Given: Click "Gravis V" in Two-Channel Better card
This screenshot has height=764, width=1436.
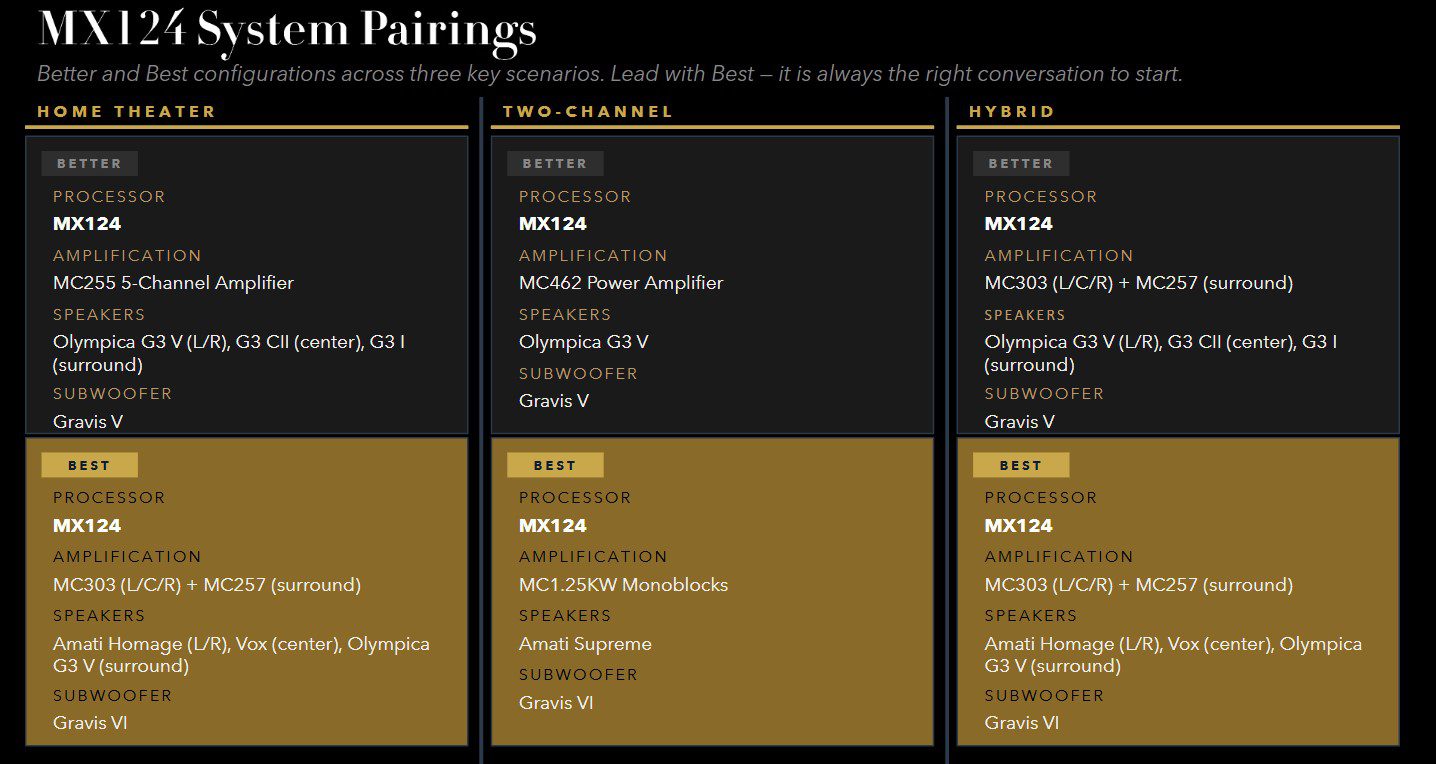Looking at the screenshot, I should (x=554, y=401).
